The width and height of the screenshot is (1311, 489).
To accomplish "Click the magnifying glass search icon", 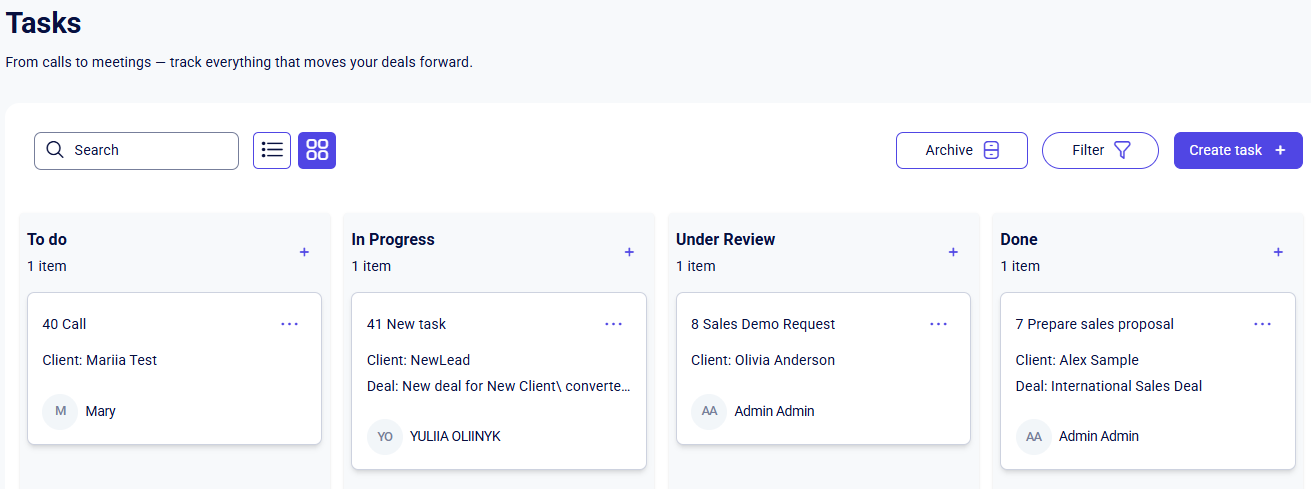I will [x=55, y=150].
